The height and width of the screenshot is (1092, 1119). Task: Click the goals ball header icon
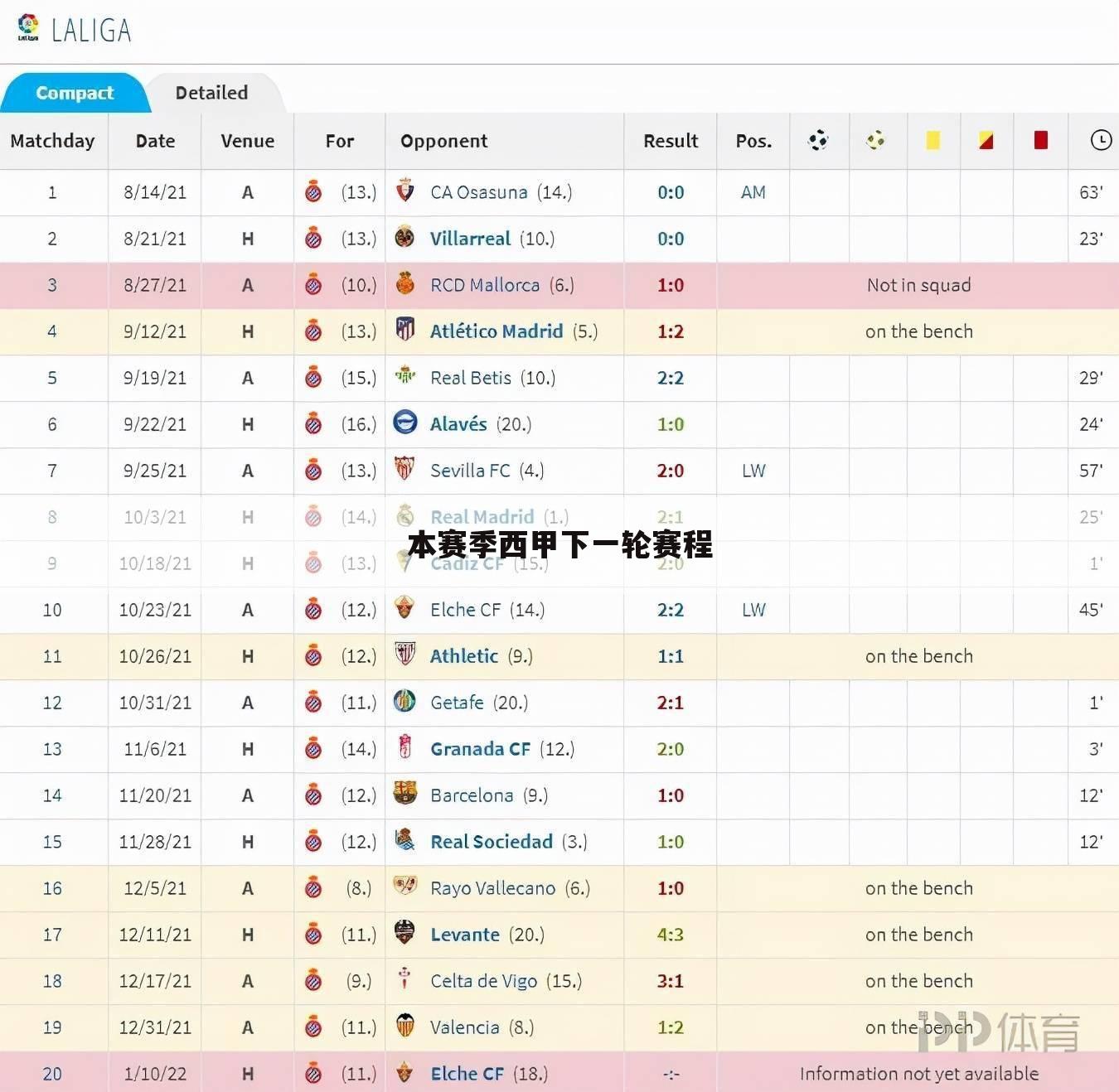point(818,141)
